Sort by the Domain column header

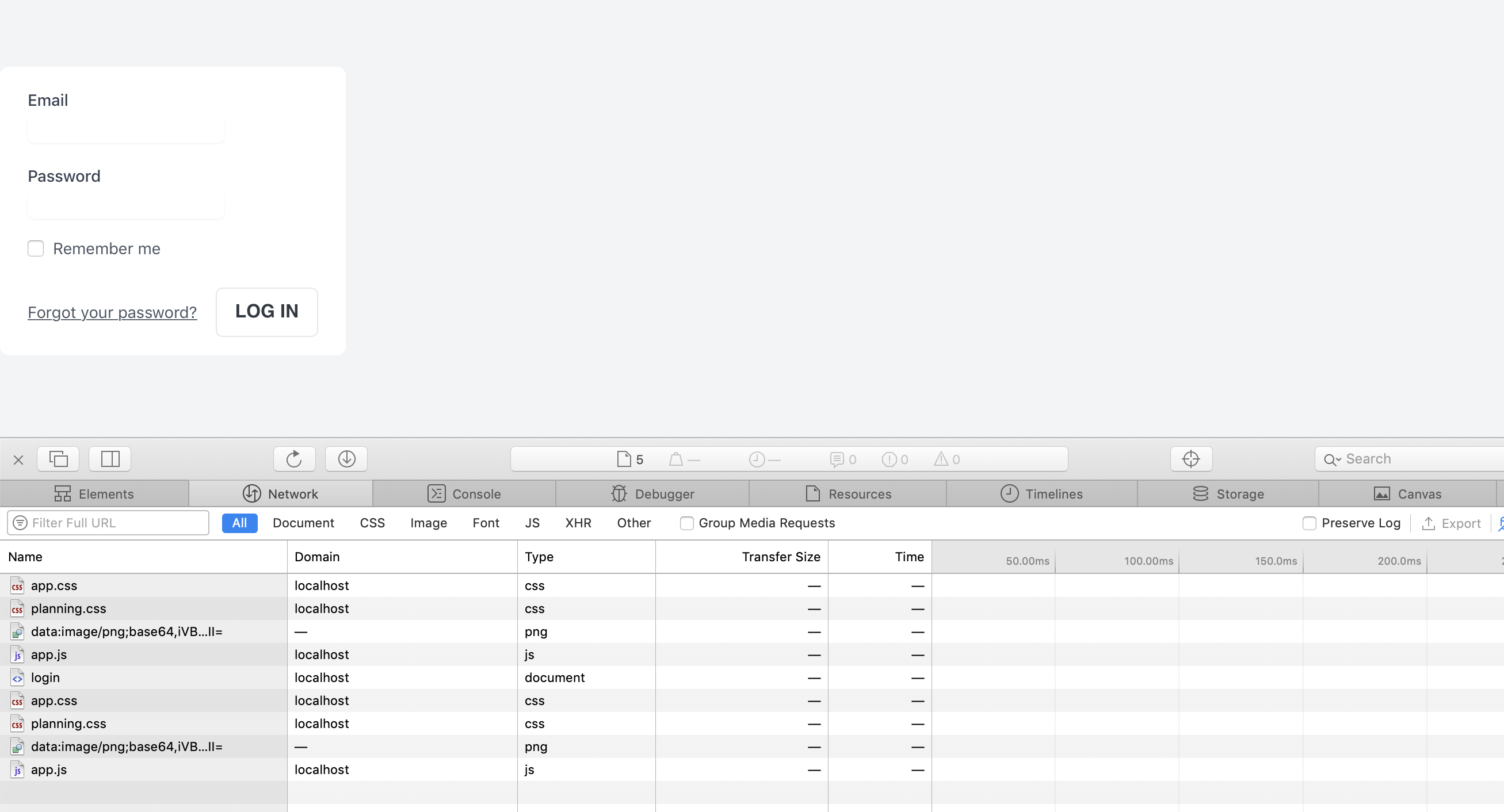(x=402, y=557)
